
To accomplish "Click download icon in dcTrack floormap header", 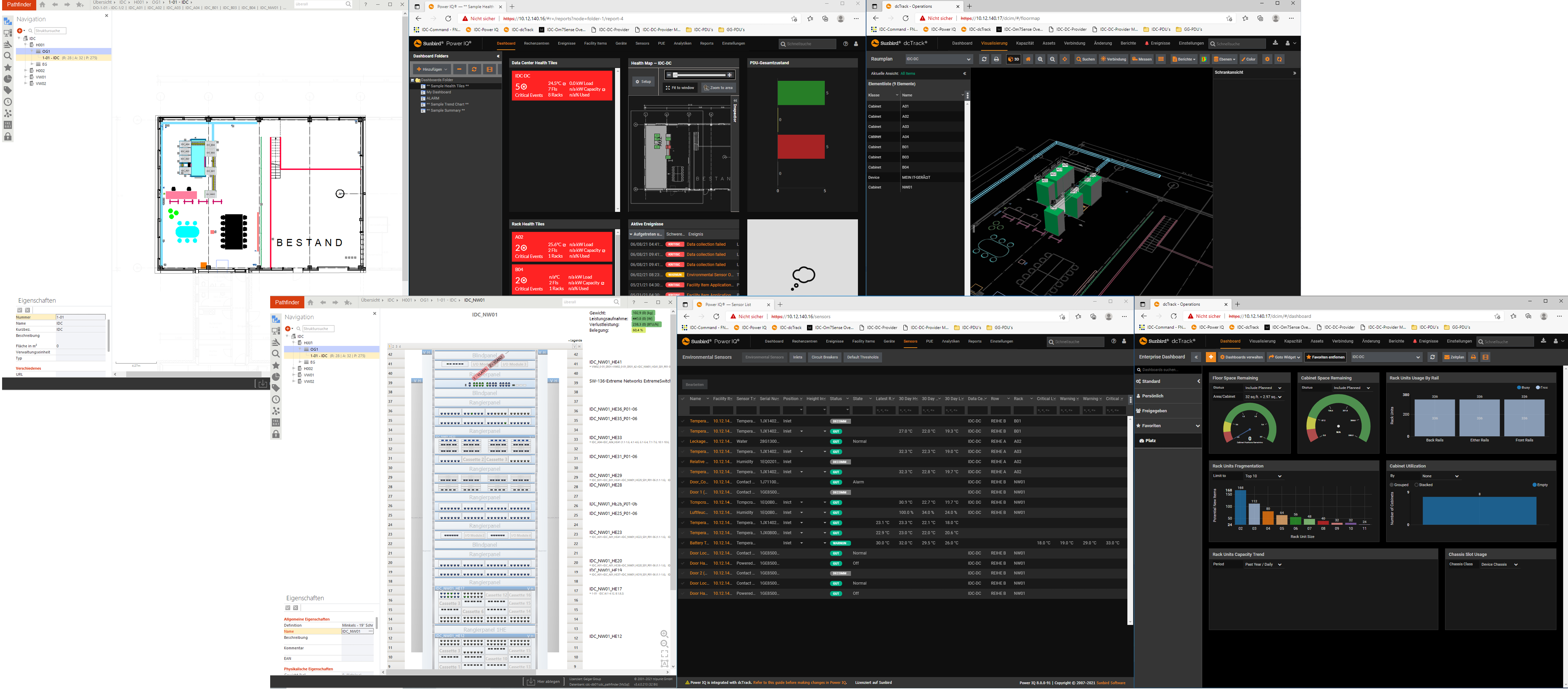I will point(1275,43).
